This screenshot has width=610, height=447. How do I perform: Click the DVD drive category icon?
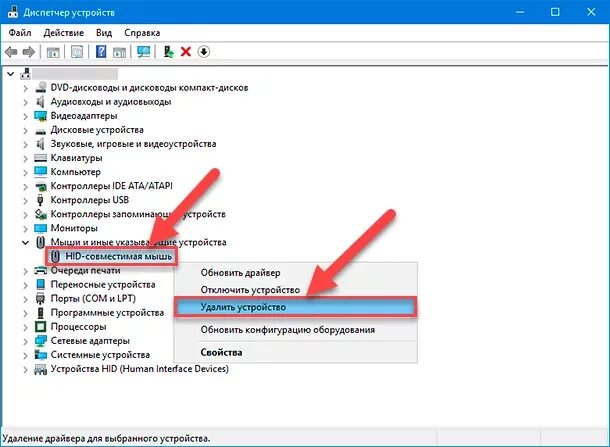click(40, 88)
